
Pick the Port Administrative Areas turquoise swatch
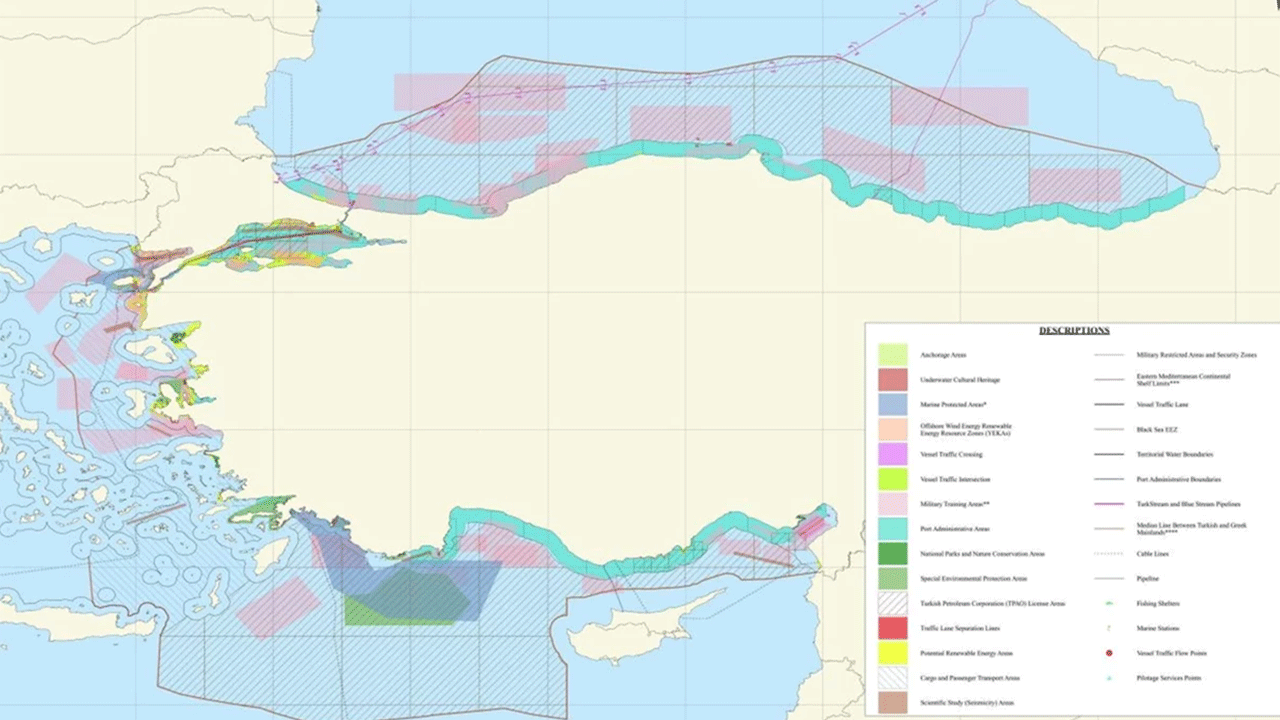pyautogui.click(x=892, y=529)
